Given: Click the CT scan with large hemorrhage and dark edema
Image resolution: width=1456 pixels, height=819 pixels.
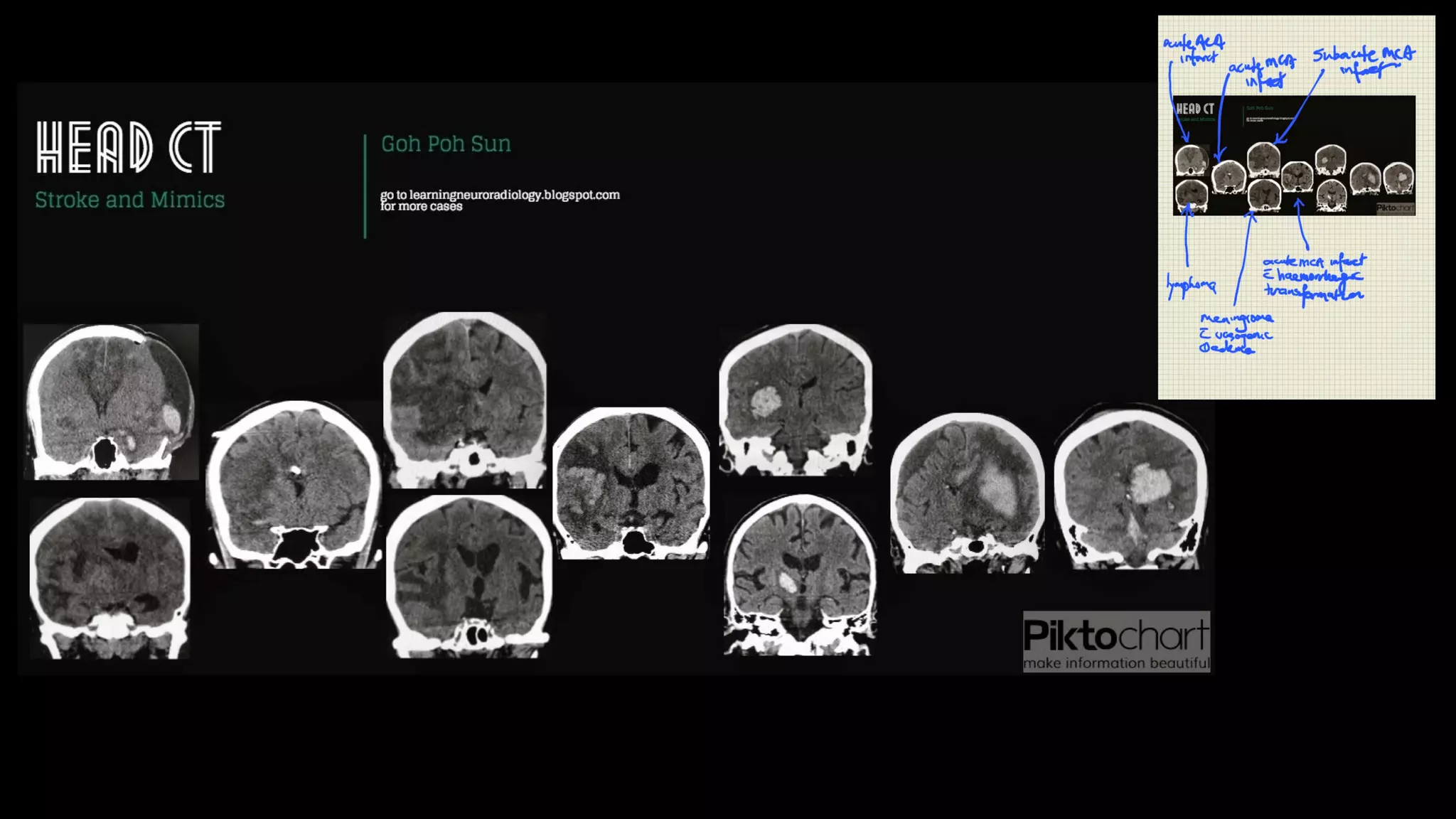Looking at the screenshot, I should 967,493.
